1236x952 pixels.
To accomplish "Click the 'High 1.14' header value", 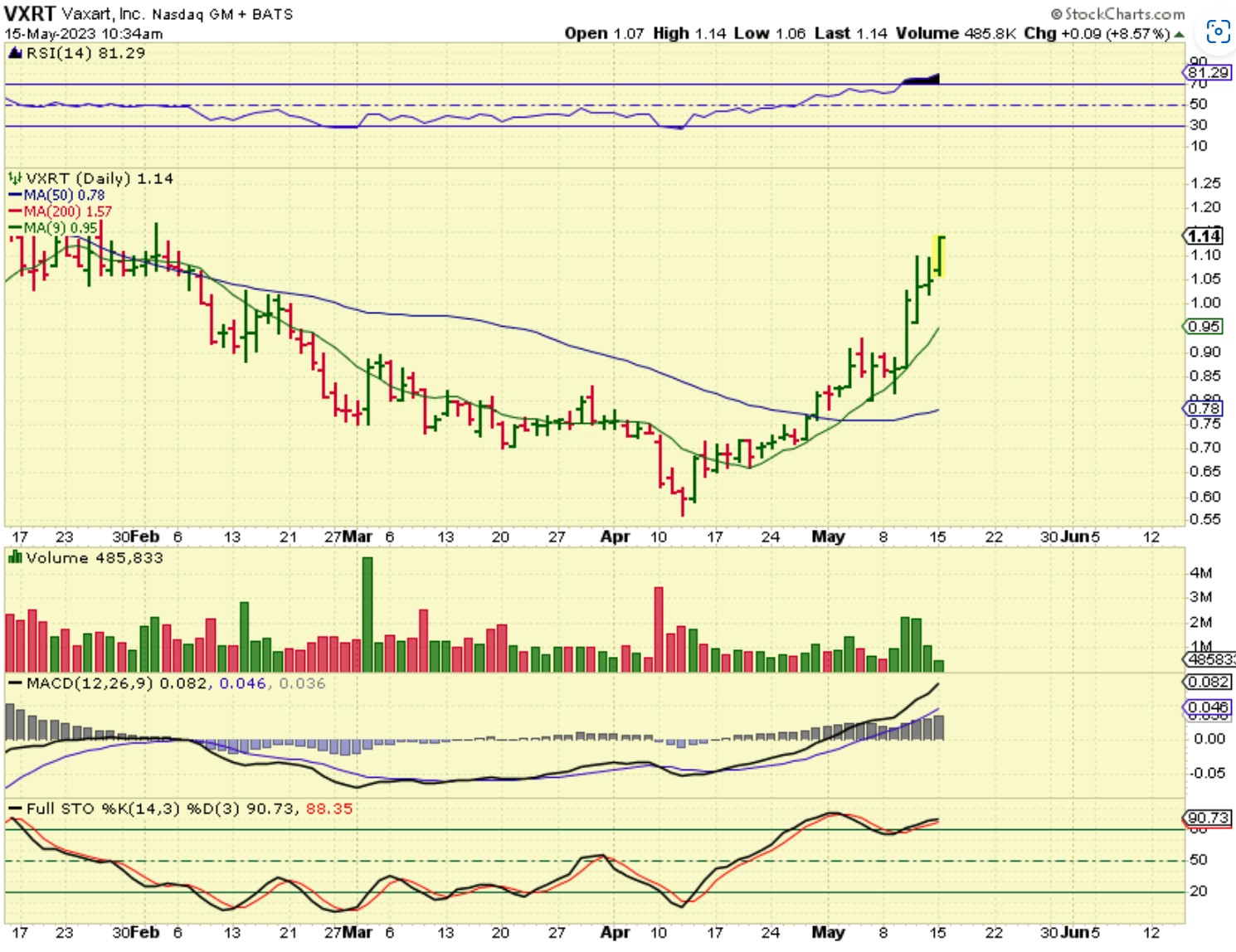I will (x=689, y=33).
